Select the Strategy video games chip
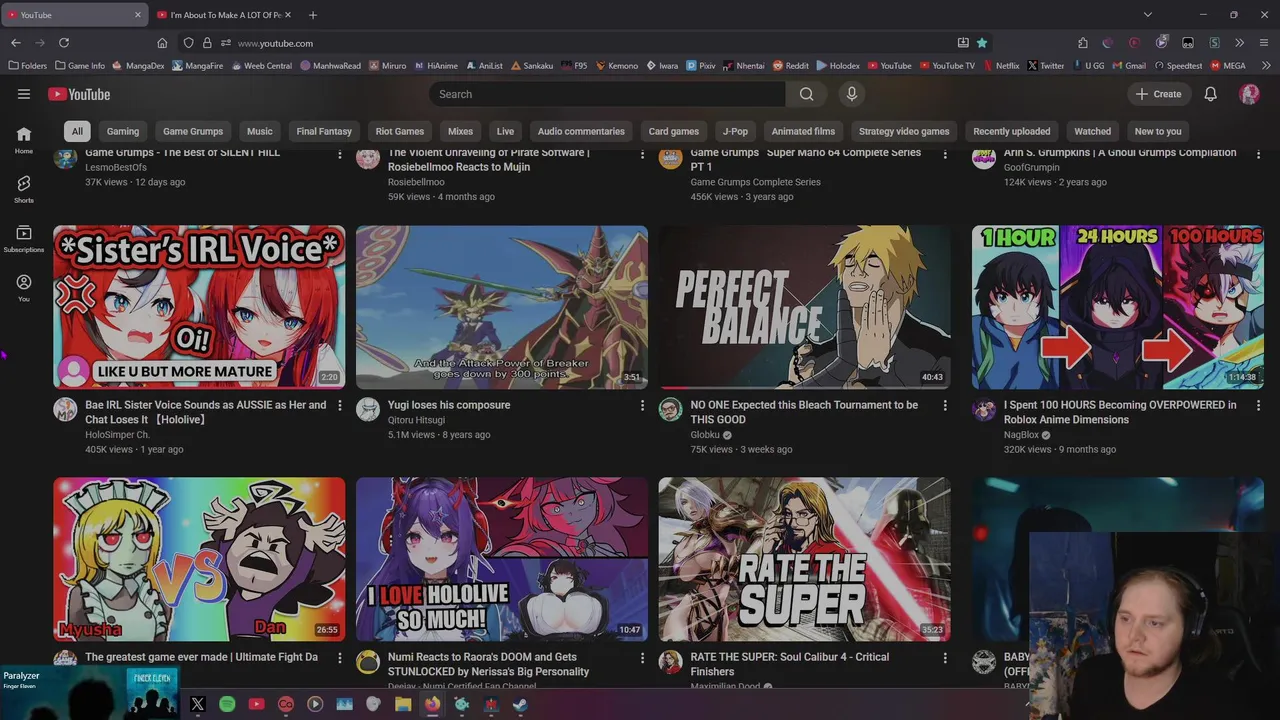 tap(904, 131)
